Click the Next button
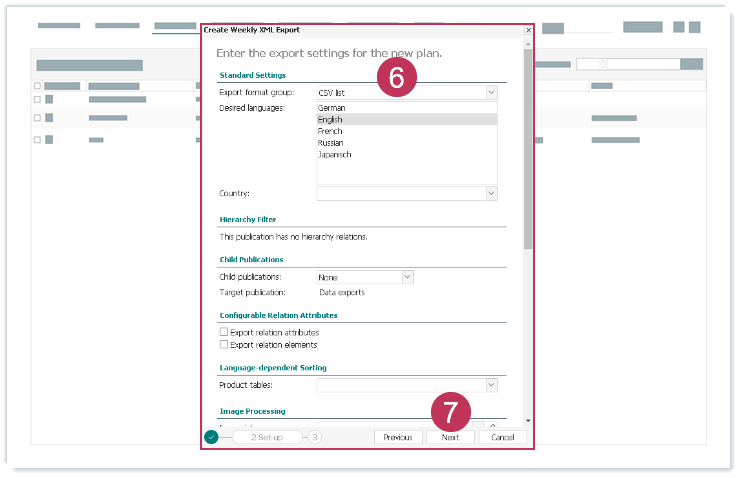The image size is (740, 478). click(x=450, y=437)
